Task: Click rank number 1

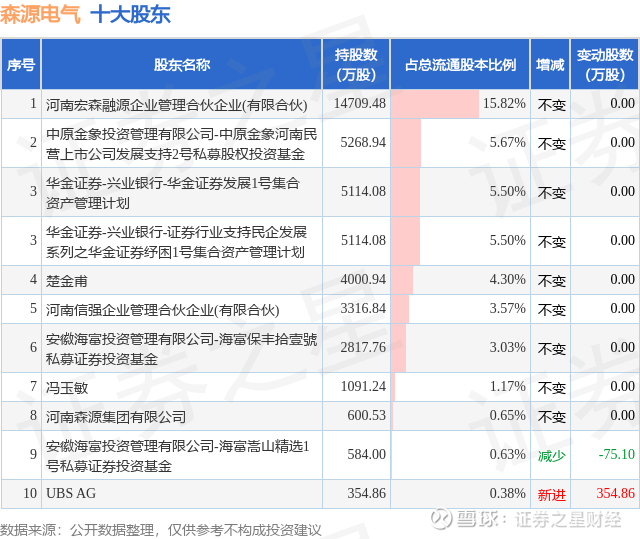Action: click(33, 104)
